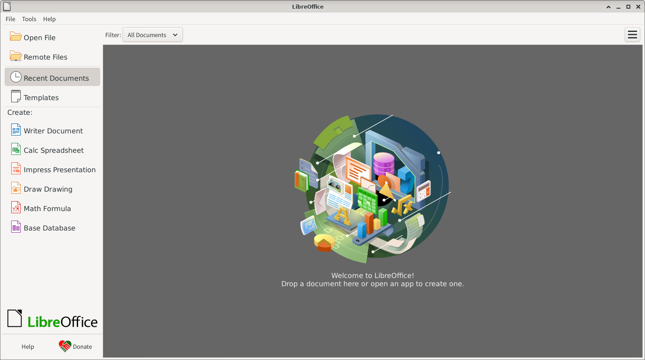Click the Open File folder icon

(x=16, y=37)
